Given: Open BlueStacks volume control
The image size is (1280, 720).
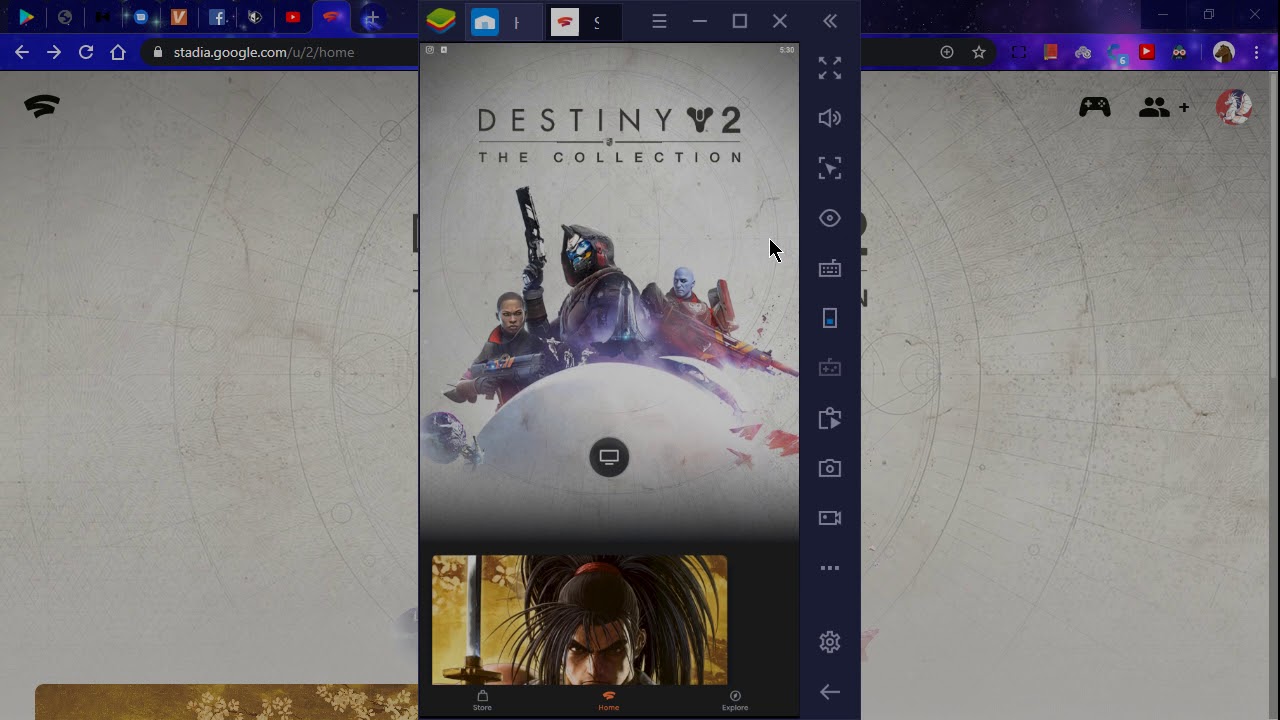Looking at the screenshot, I should [x=830, y=118].
